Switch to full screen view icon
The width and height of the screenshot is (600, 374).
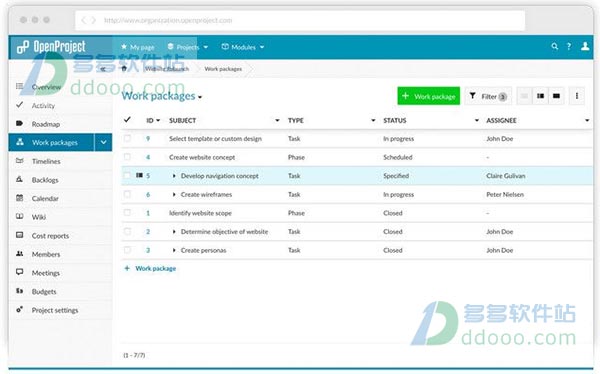556,96
